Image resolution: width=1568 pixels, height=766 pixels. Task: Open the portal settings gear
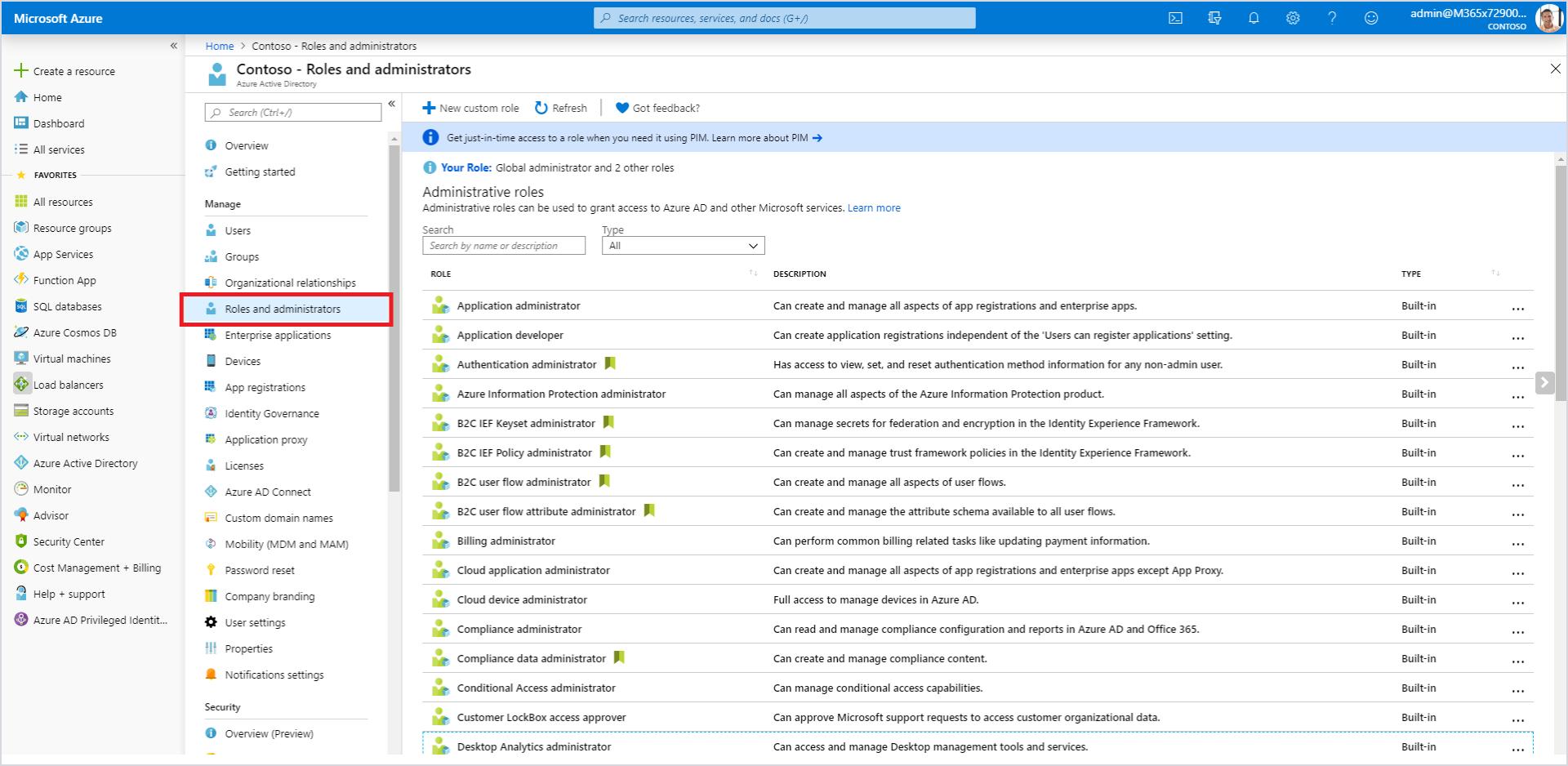pos(1293,18)
